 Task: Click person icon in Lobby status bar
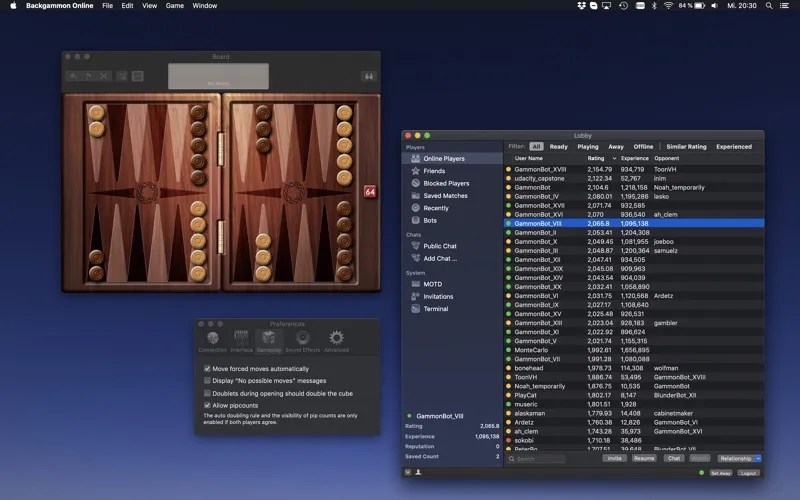(418, 472)
